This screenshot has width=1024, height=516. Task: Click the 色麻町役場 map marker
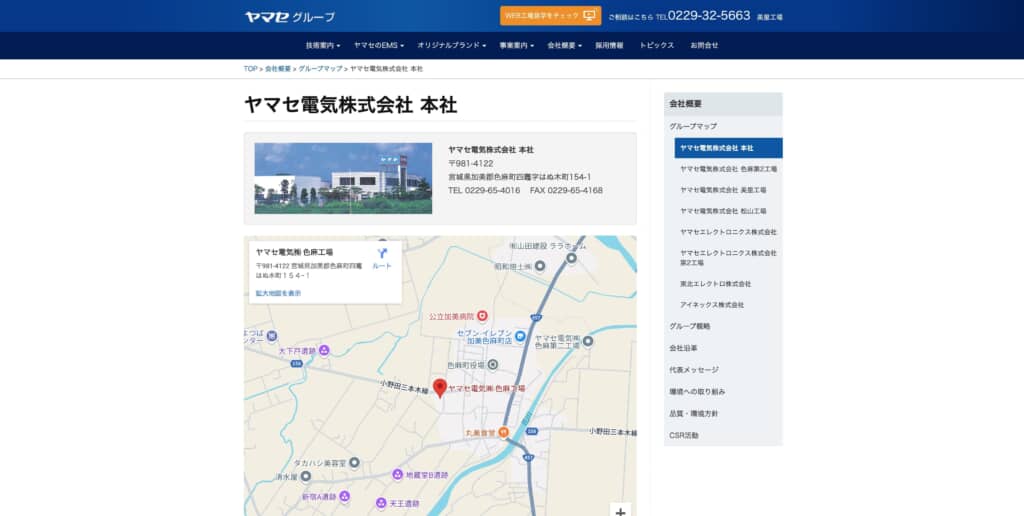coord(493,364)
